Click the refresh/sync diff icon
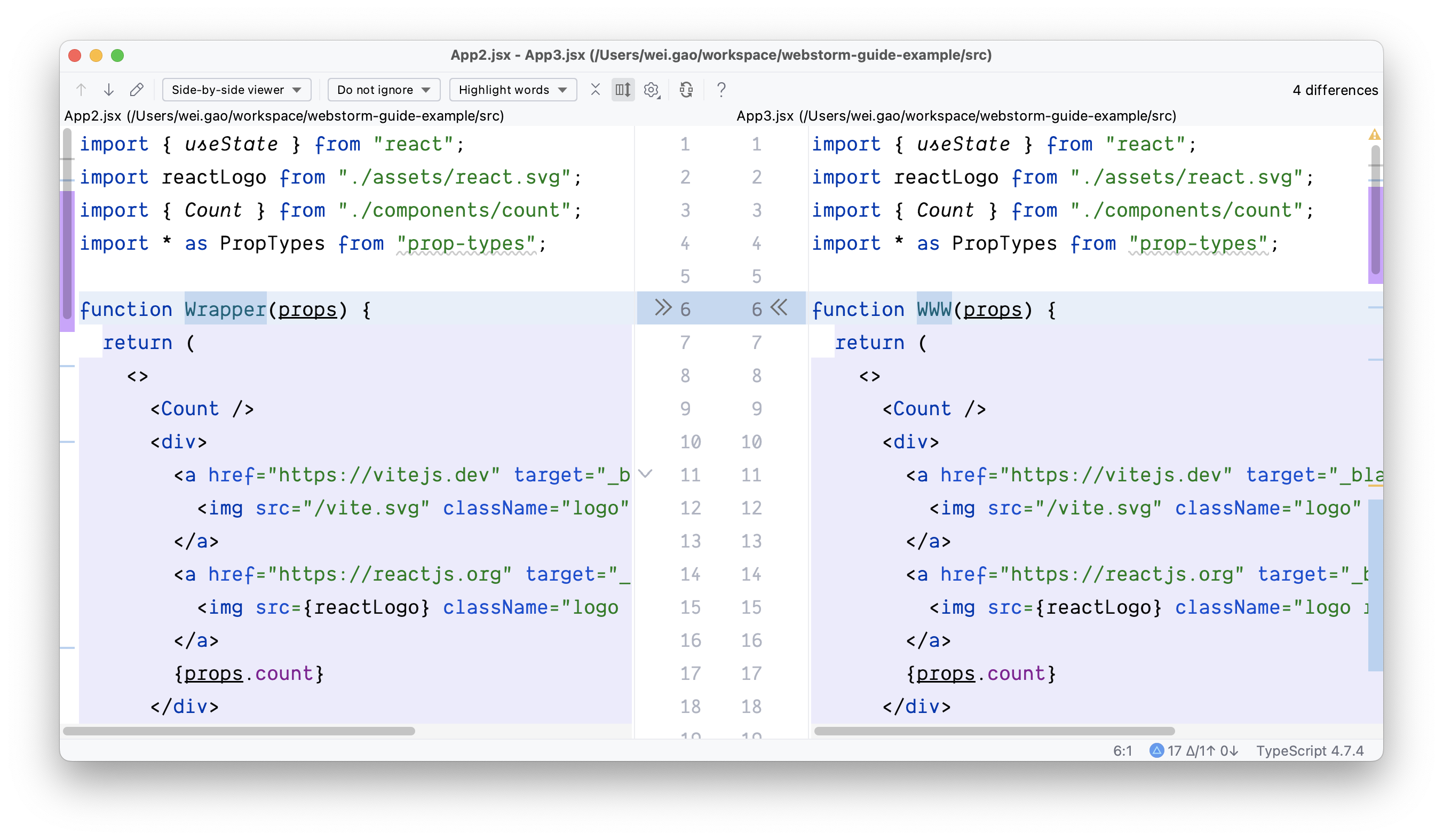 [686, 90]
